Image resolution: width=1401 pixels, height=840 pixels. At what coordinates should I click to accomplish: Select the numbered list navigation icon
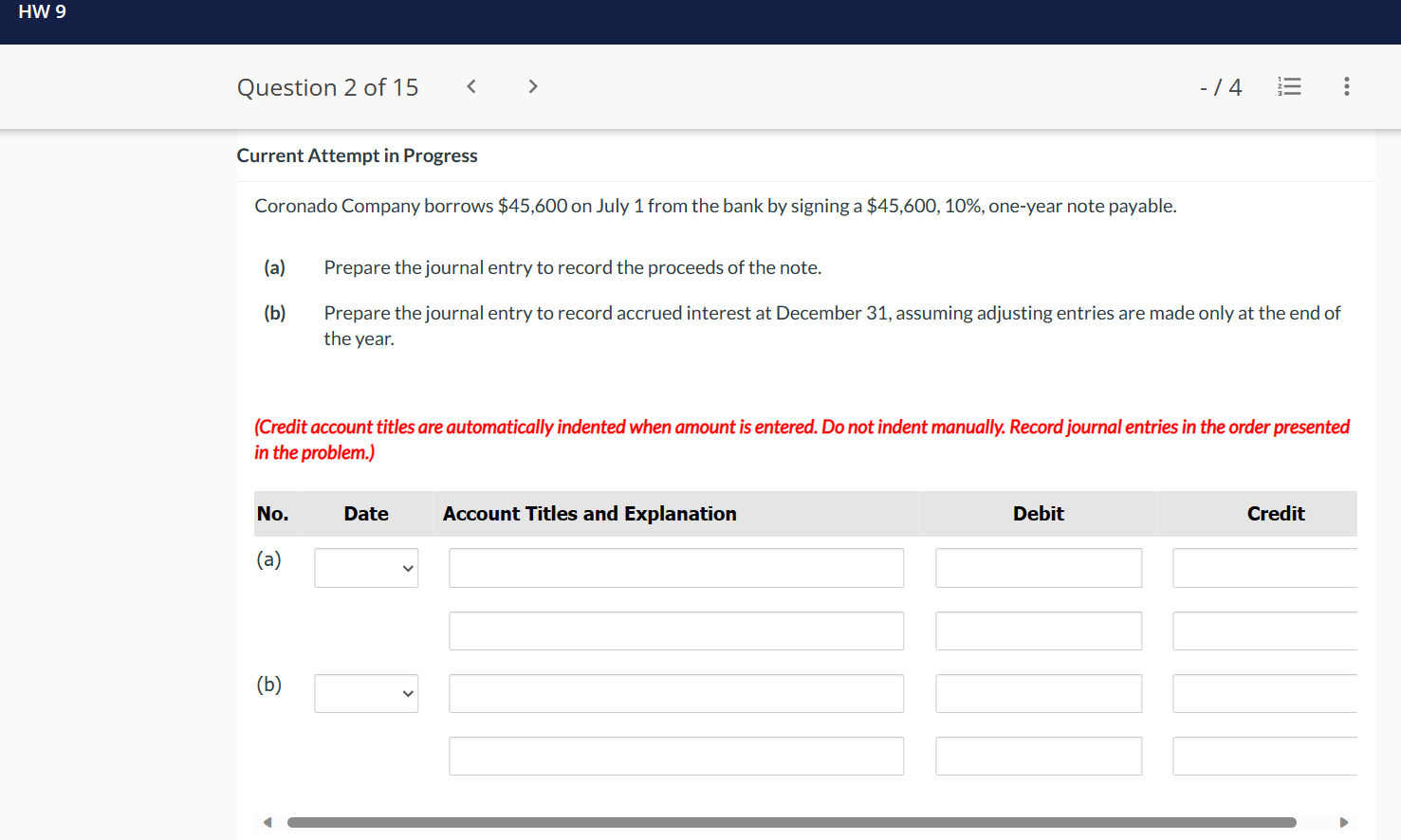point(1289,86)
